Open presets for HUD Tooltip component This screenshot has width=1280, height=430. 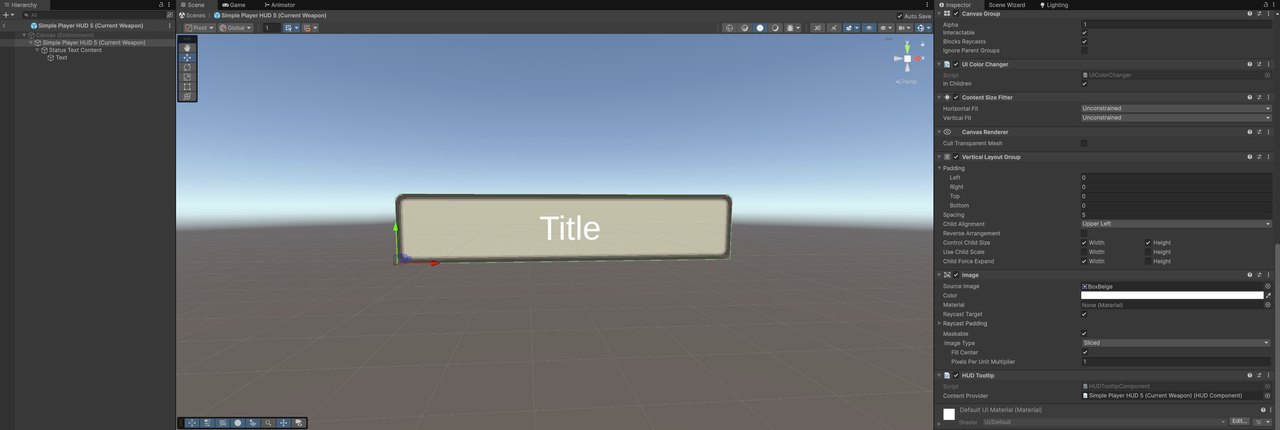[1259, 375]
